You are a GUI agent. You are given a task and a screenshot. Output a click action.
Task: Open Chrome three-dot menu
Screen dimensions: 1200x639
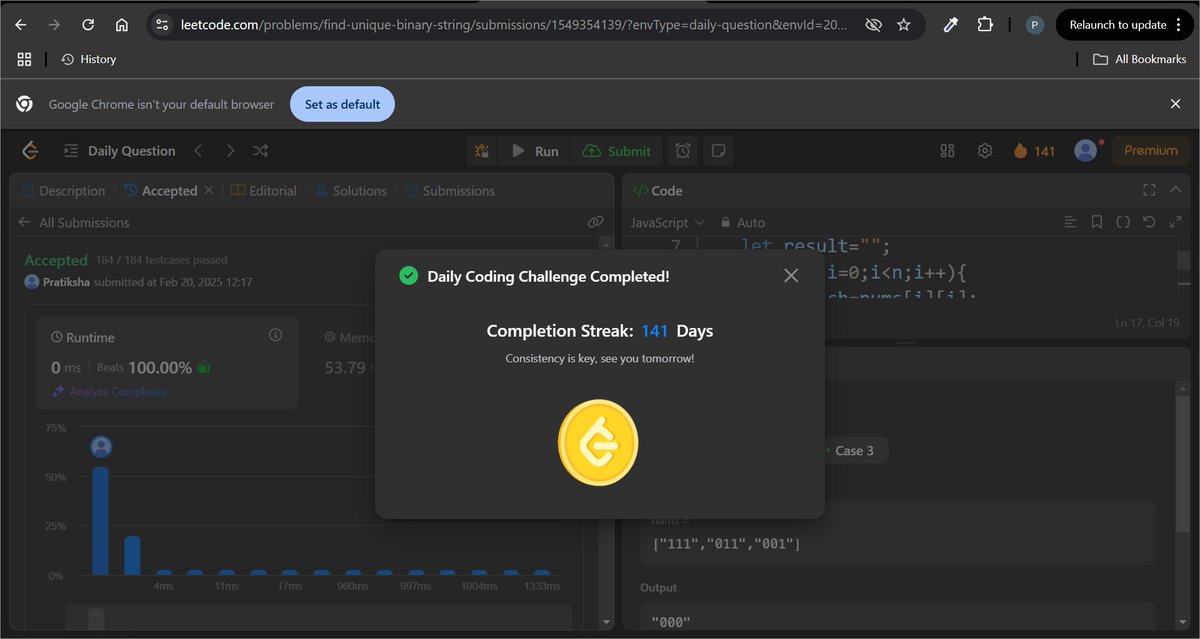(x=1178, y=25)
